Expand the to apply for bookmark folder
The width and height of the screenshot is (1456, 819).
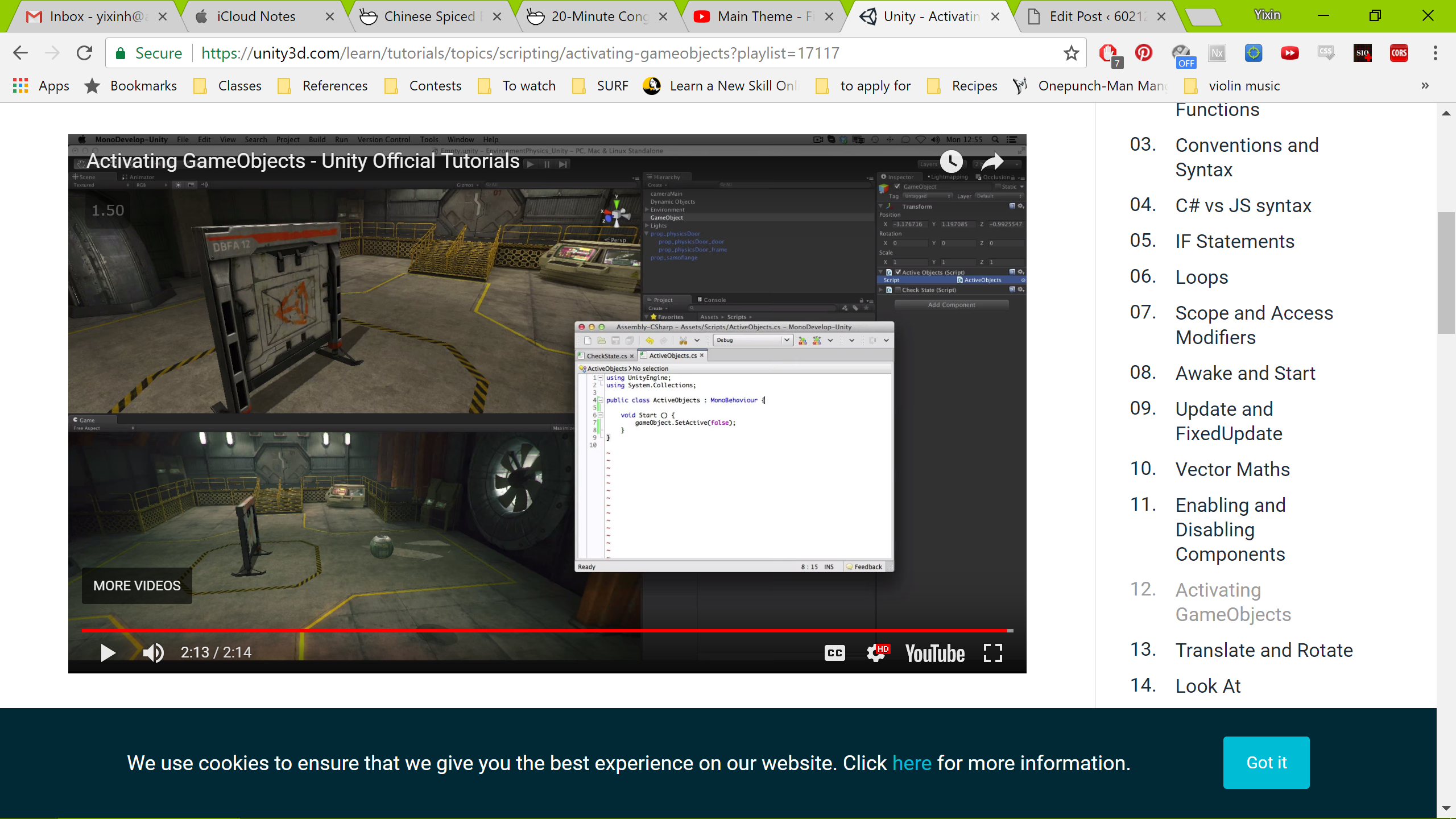(863, 86)
